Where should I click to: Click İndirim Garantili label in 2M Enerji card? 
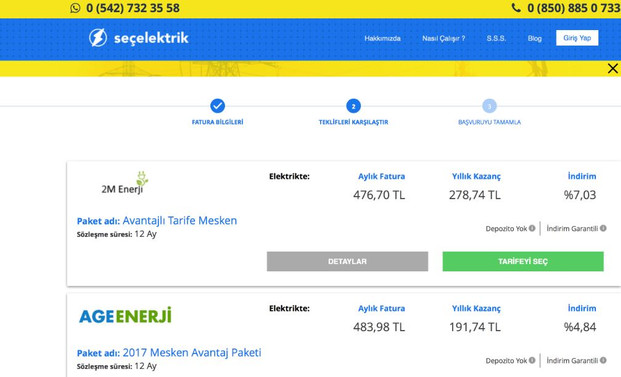click(x=572, y=228)
